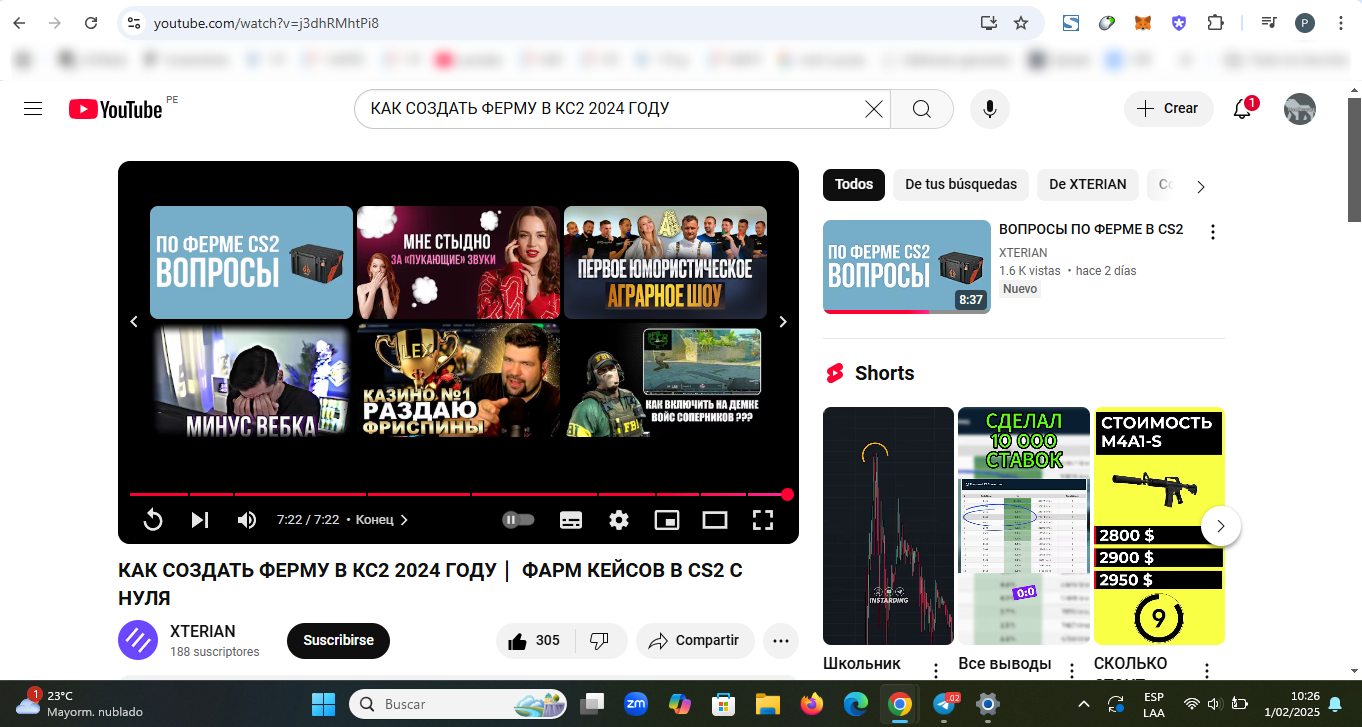The image size is (1362, 727).
Task: Open the Crear upload menu
Action: pos(1168,109)
